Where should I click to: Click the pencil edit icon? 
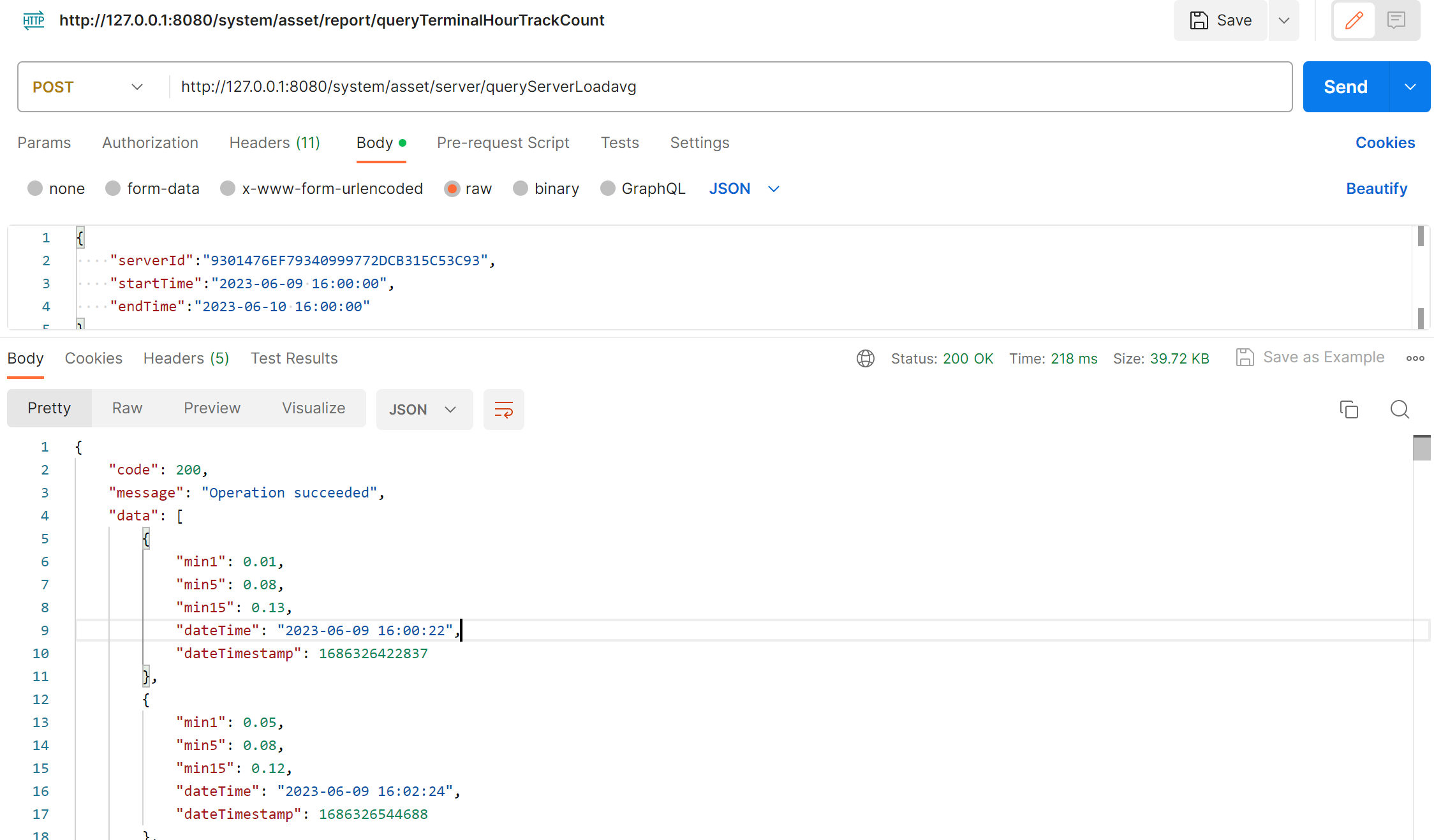[1354, 20]
